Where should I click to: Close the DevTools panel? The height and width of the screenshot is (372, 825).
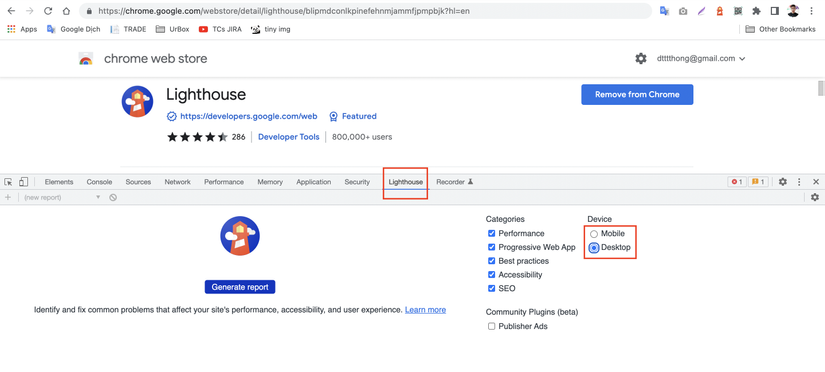pos(816,182)
